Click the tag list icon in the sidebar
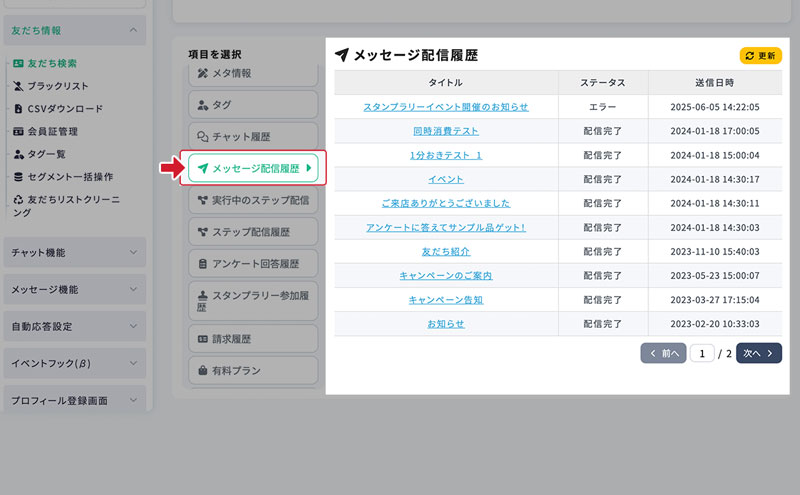The image size is (800, 495). pos(18,154)
